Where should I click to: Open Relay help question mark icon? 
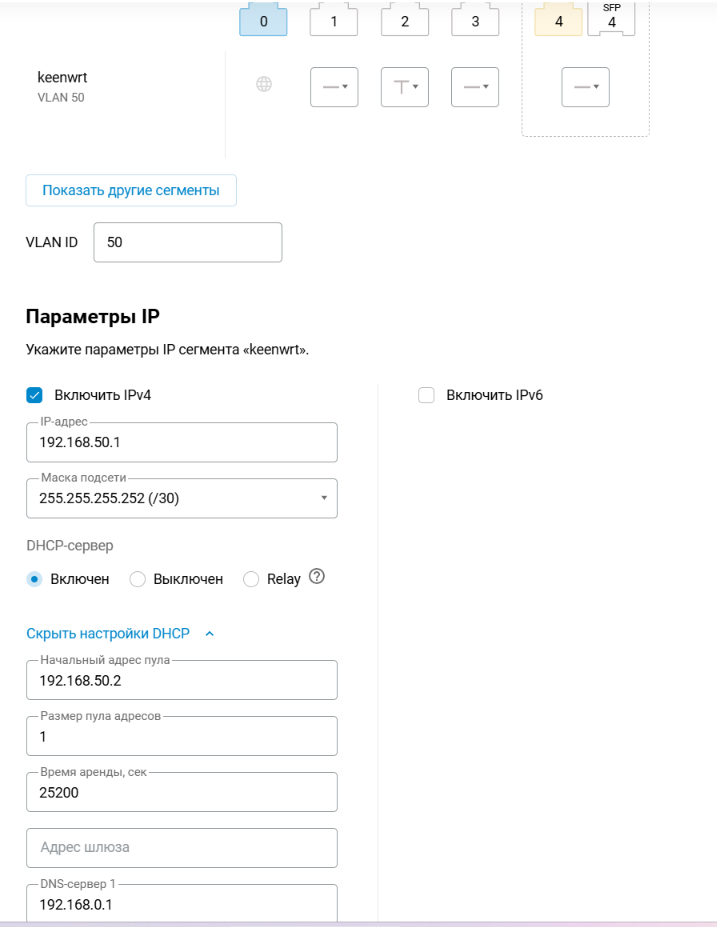point(317,576)
